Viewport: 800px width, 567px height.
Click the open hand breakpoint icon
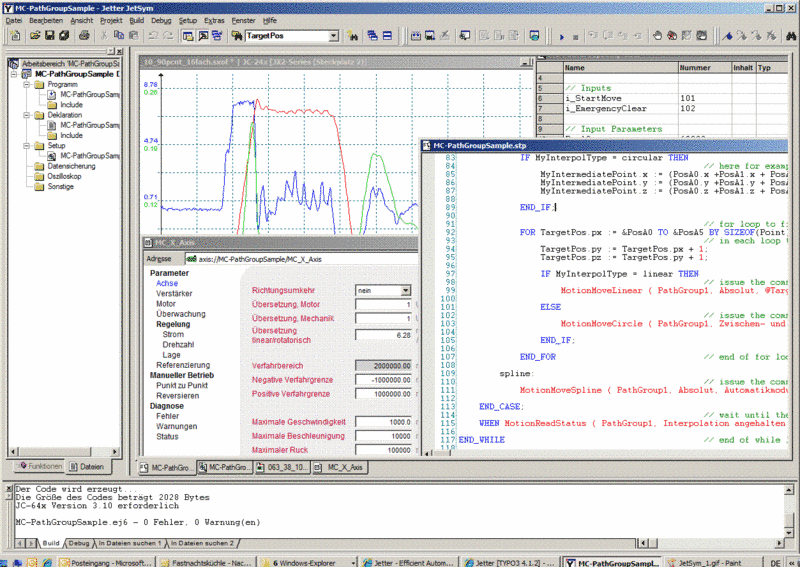pos(657,36)
